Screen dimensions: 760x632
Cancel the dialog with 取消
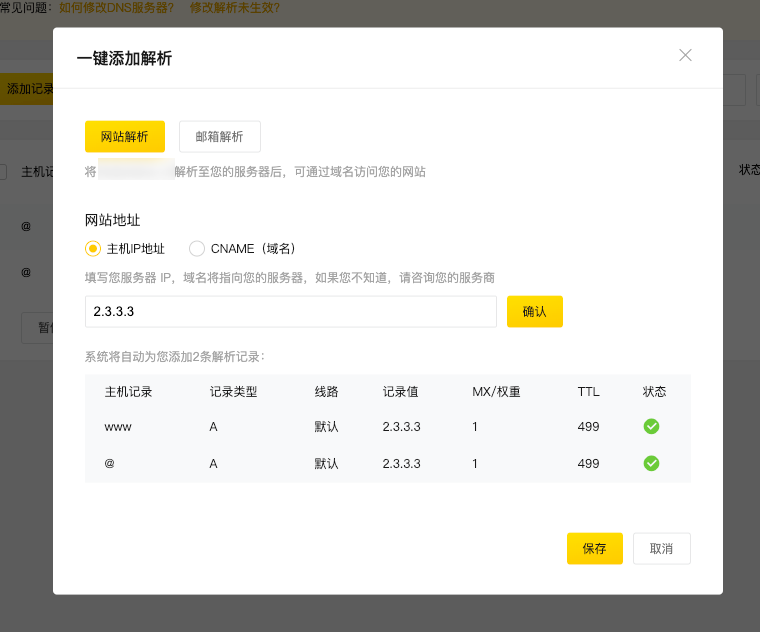click(661, 548)
